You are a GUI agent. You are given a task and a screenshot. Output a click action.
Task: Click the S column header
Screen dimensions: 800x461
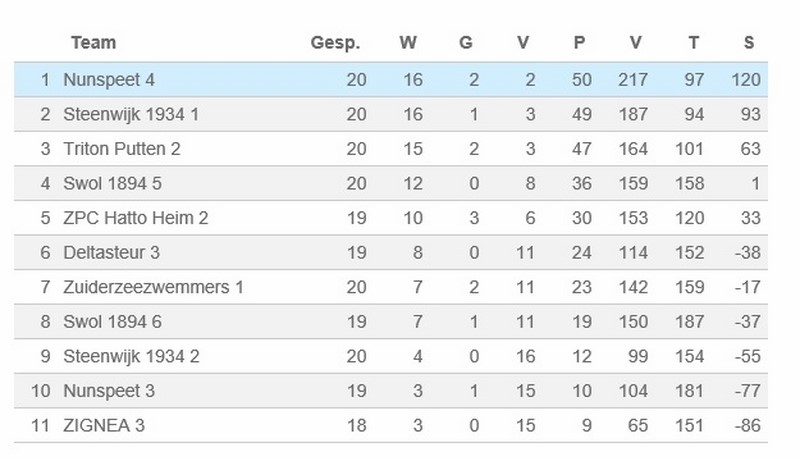pos(748,42)
